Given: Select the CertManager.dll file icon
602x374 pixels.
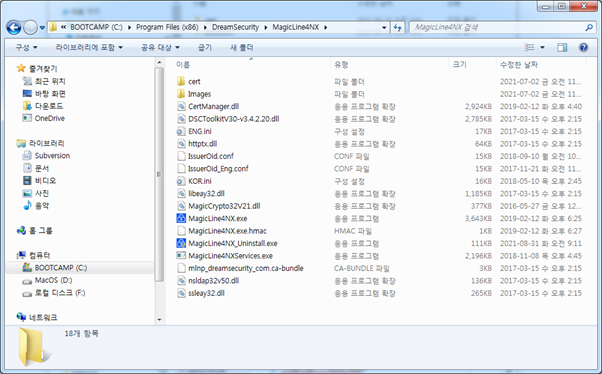Looking at the screenshot, I should (x=181, y=106).
